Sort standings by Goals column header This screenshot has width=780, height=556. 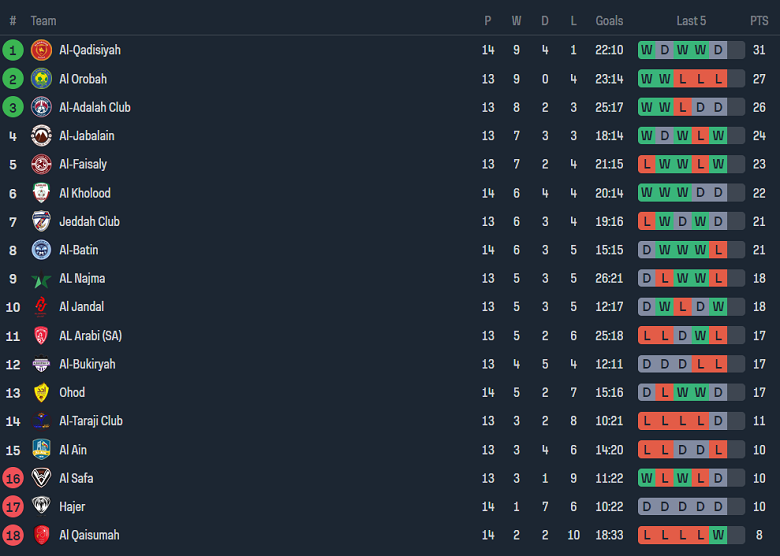[x=609, y=20]
